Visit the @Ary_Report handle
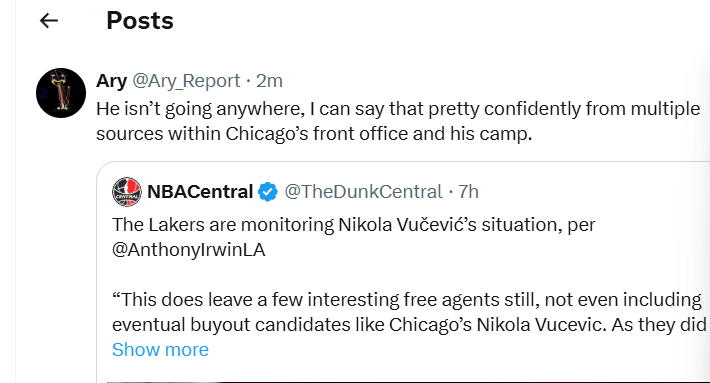The height and width of the screenshot is (383, 710). (186, 81)
